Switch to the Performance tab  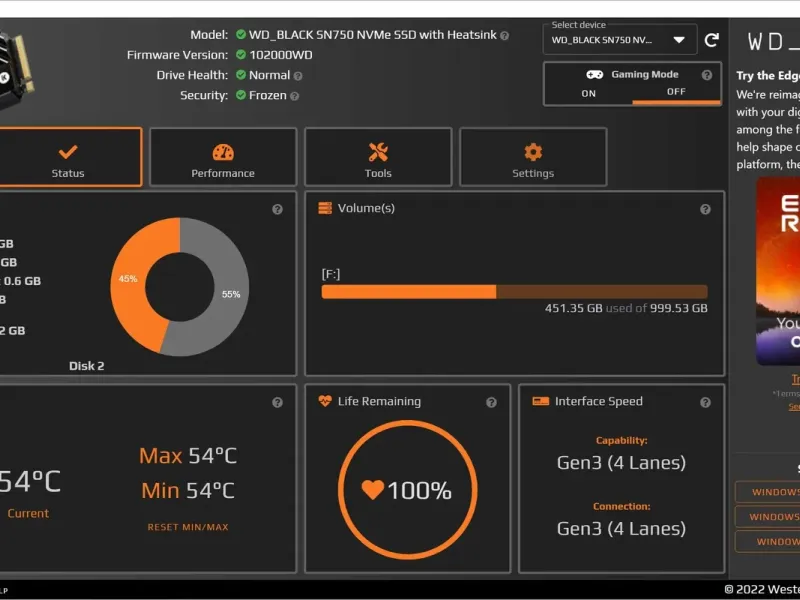point(223,157)
